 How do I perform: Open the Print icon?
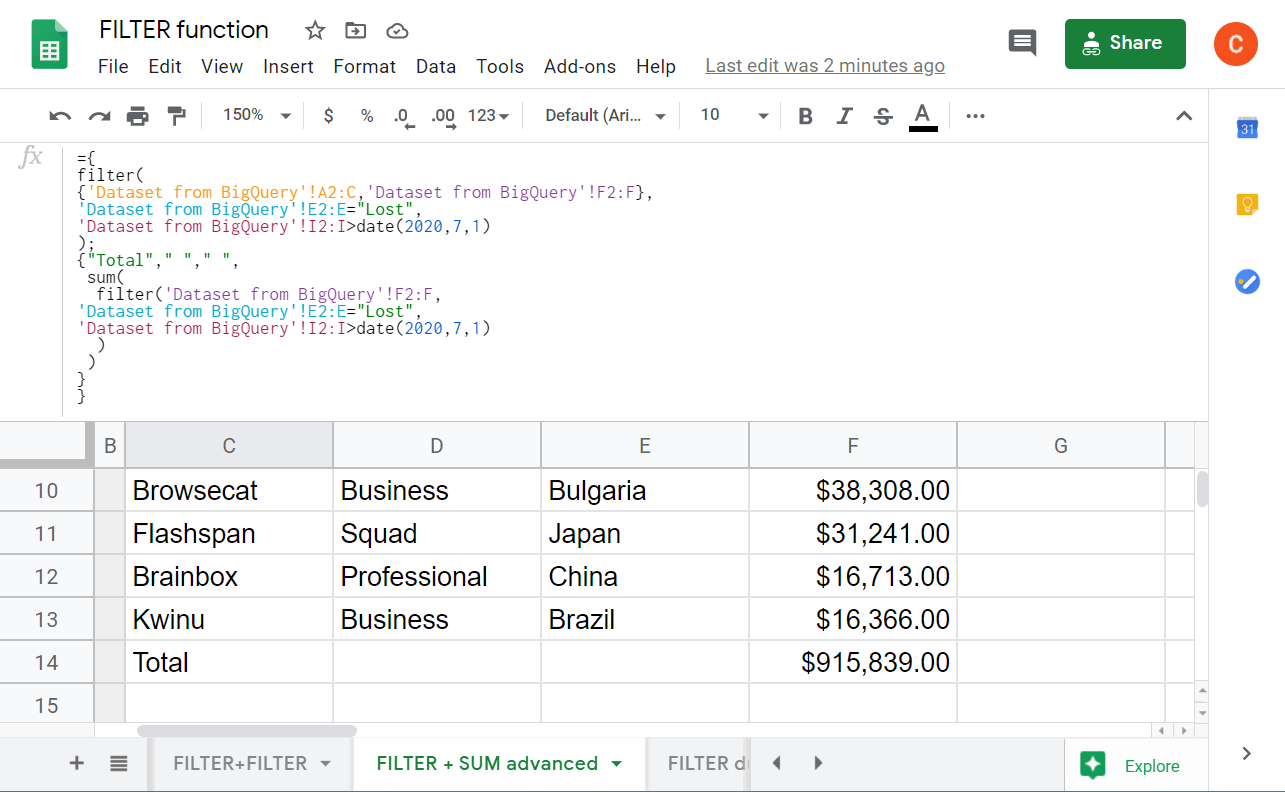pyautogui.click(x=137, y=115)
